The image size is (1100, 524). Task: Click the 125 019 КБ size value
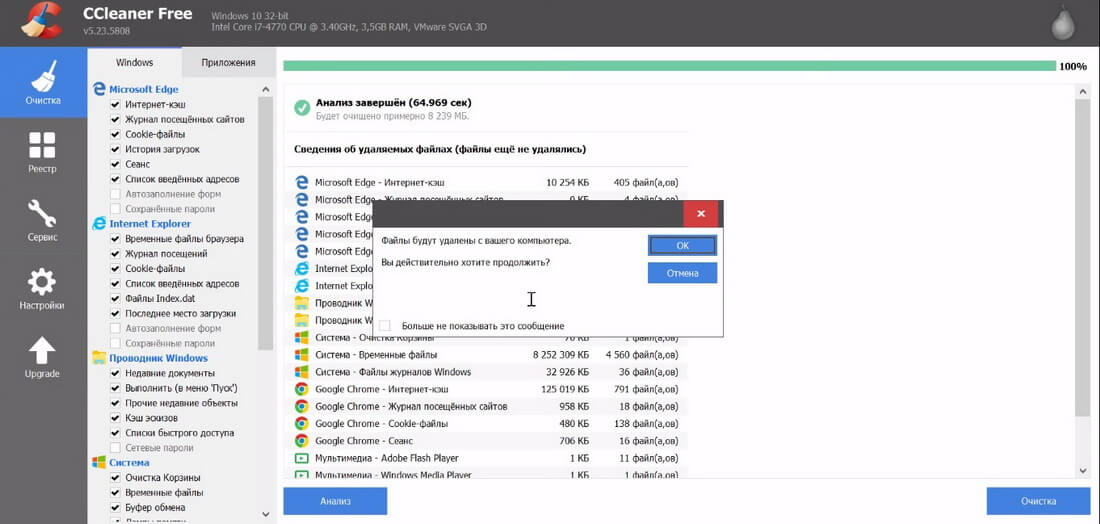(x=565, y=389)
